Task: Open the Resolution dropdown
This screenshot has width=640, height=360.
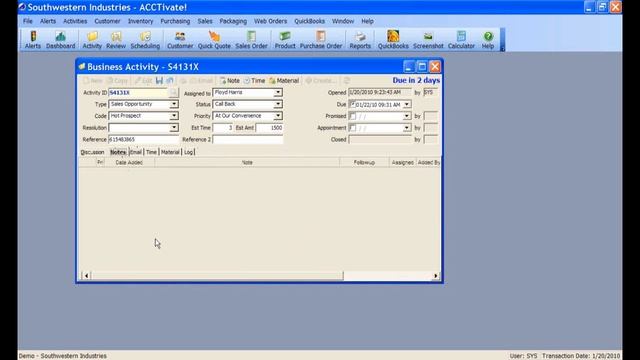Action: [174, 128]
